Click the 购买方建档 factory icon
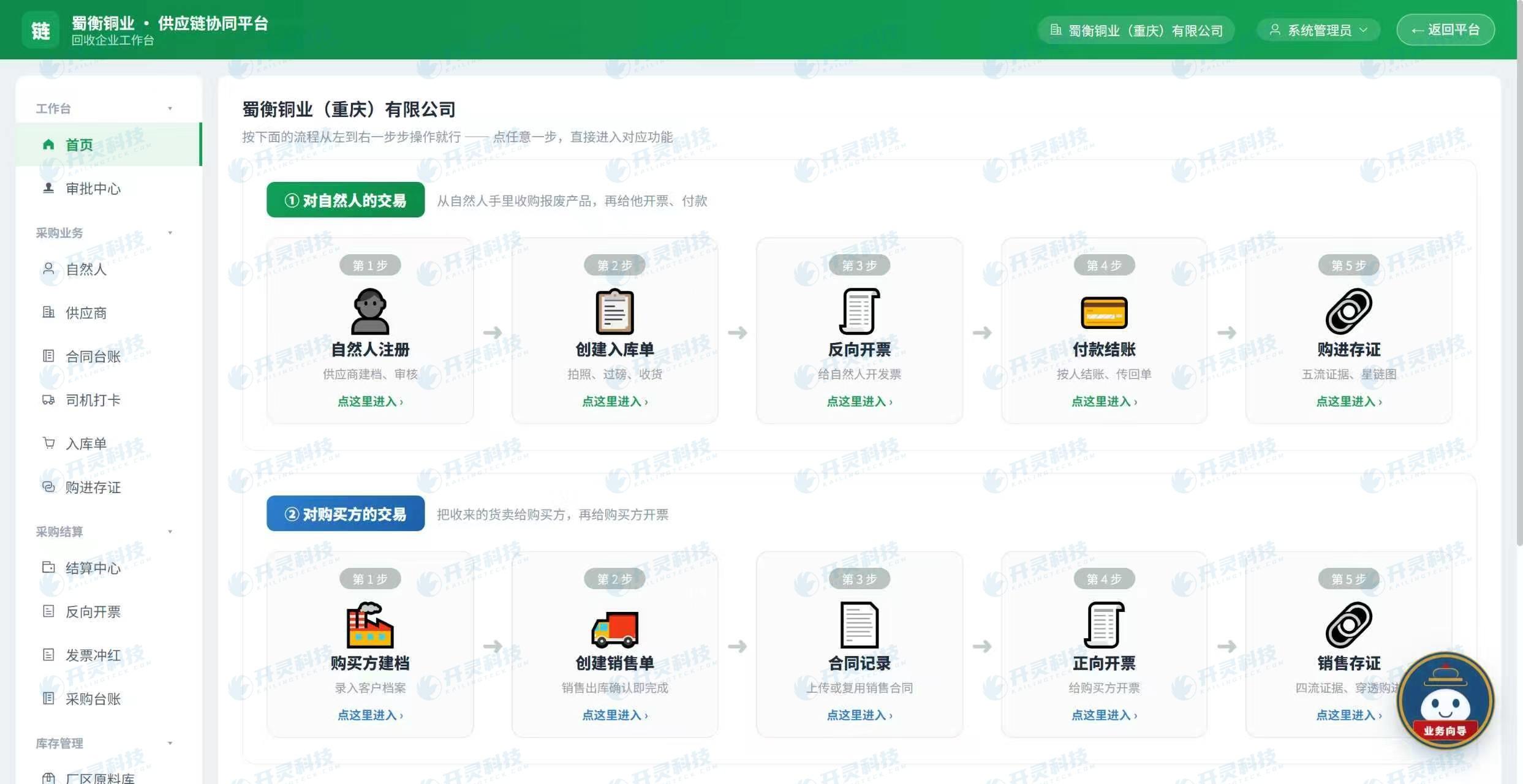The height and width of the screenshot is (784, 1523). click(x=369, y=625)
